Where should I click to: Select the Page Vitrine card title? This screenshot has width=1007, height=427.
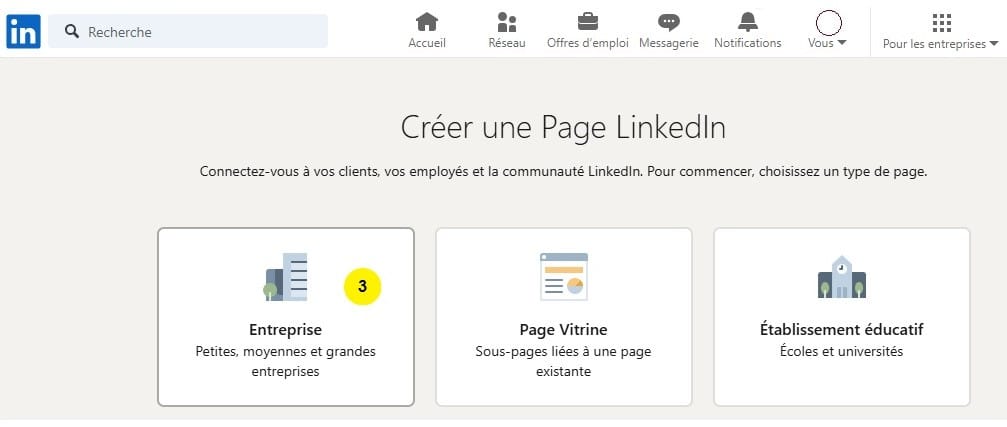563,330
